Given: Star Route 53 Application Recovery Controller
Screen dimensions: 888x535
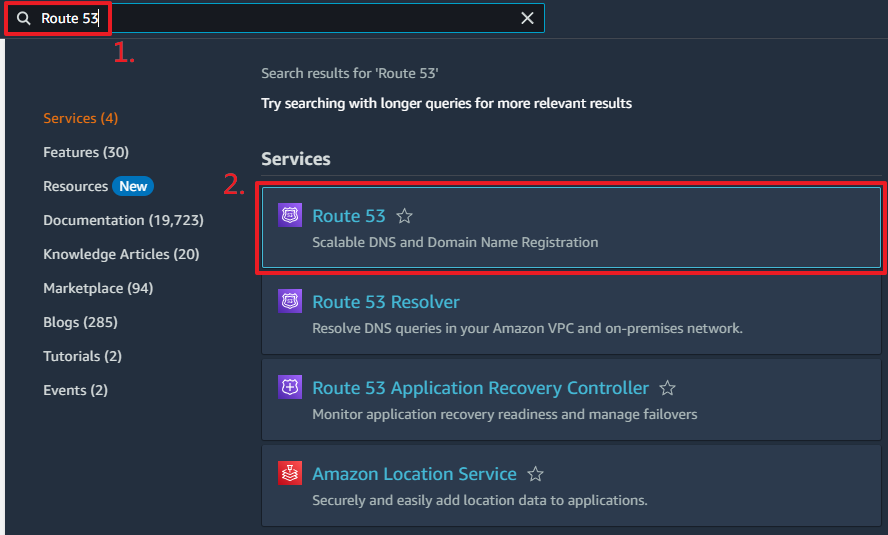Looking at the screenshot, I should [x=668, y=388].
